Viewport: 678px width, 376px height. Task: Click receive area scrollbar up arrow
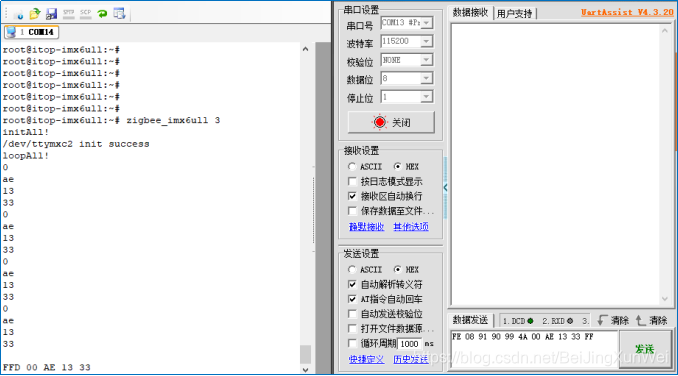pyautogui.click(x=665, y=30)
